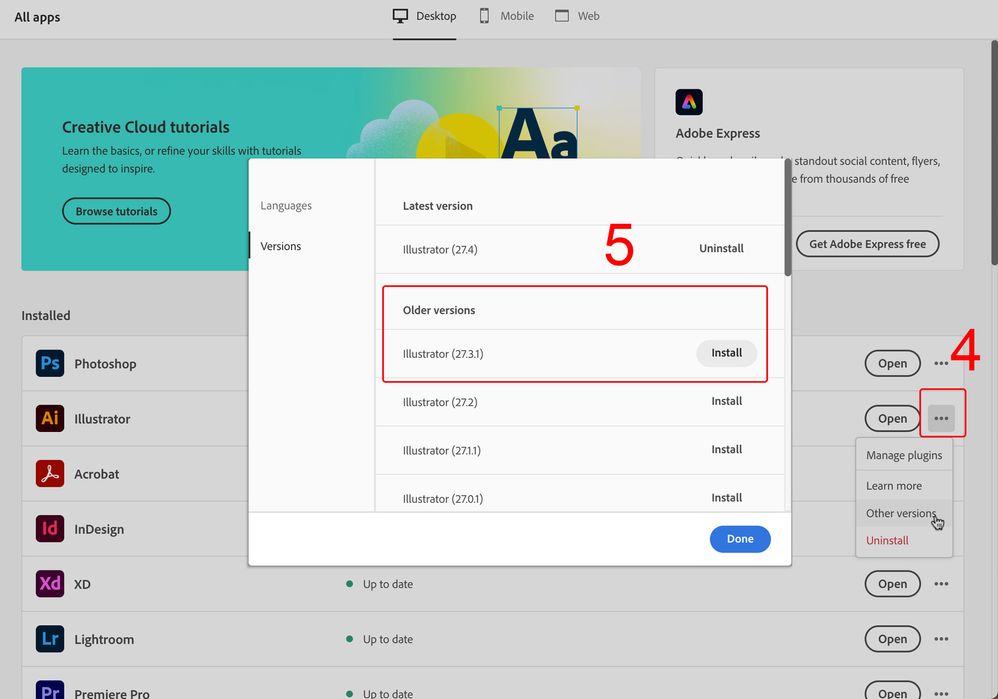Click the 'Installed' section label
The image size is (998, 699).
46,316
